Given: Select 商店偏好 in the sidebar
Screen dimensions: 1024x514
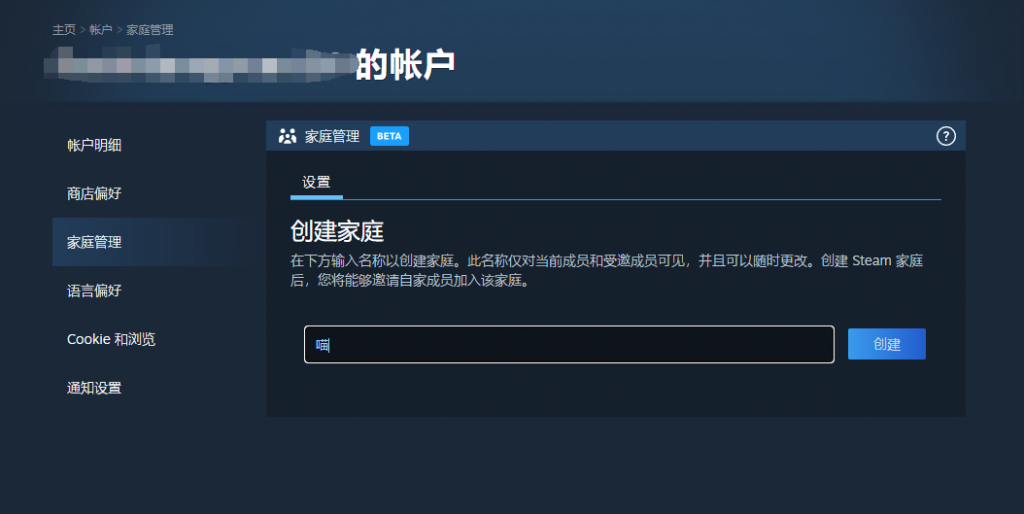Looking at the screenshot, I should pyautogui.click(x=94, y=193).
